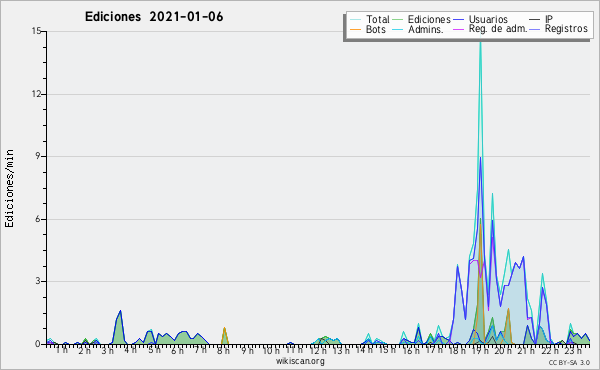Click the Ediciones/min vertical axis label
The height and width of the screenshot is (370, 600).
[x=9, y=188]
